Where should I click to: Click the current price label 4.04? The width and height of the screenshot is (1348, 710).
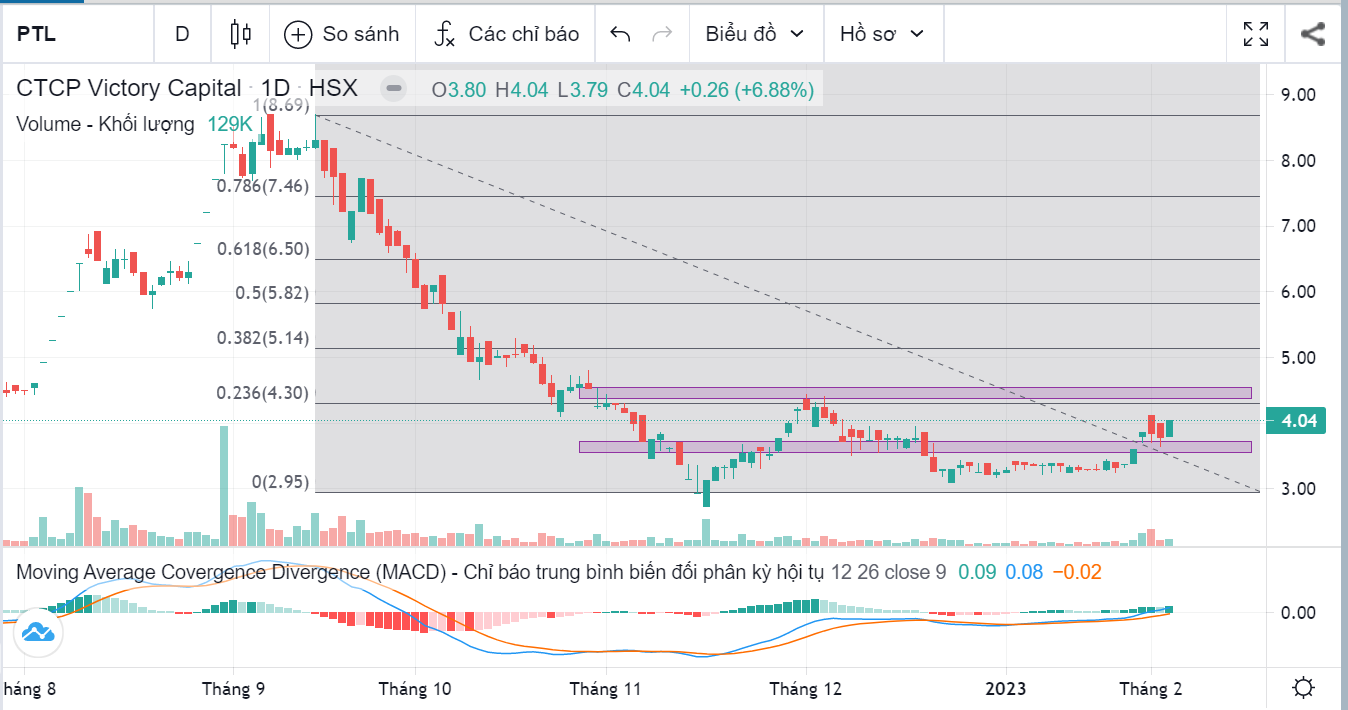click(1295, 422)
